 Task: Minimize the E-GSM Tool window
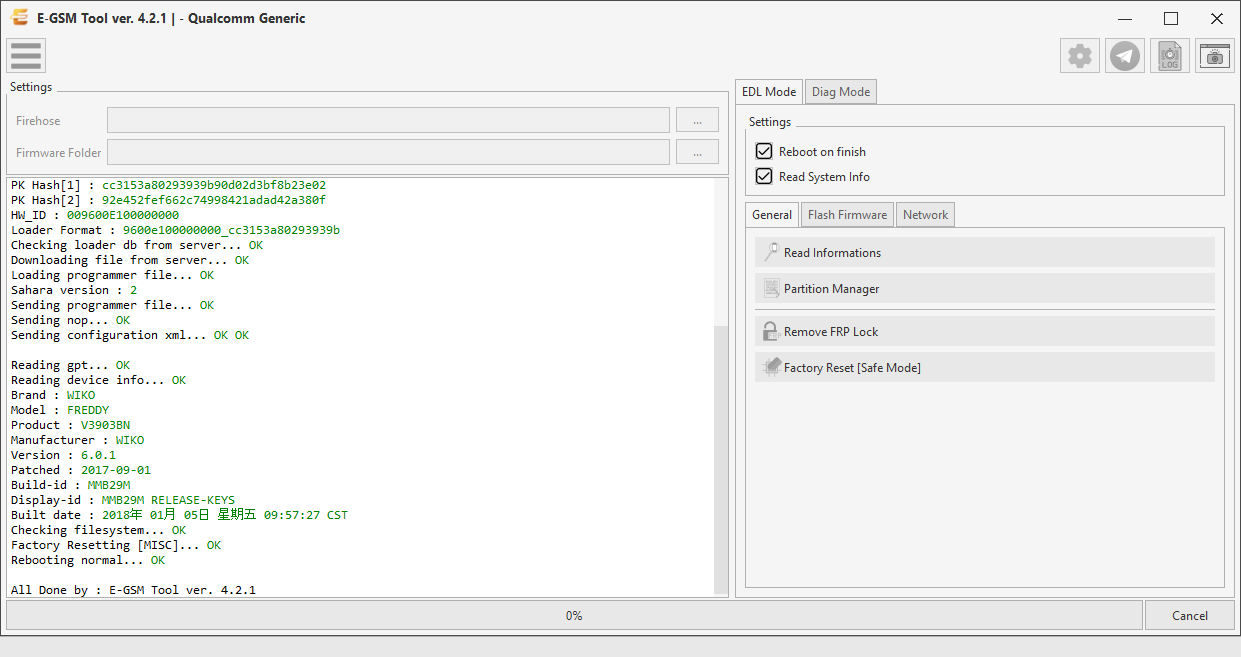coord(1125,18)
